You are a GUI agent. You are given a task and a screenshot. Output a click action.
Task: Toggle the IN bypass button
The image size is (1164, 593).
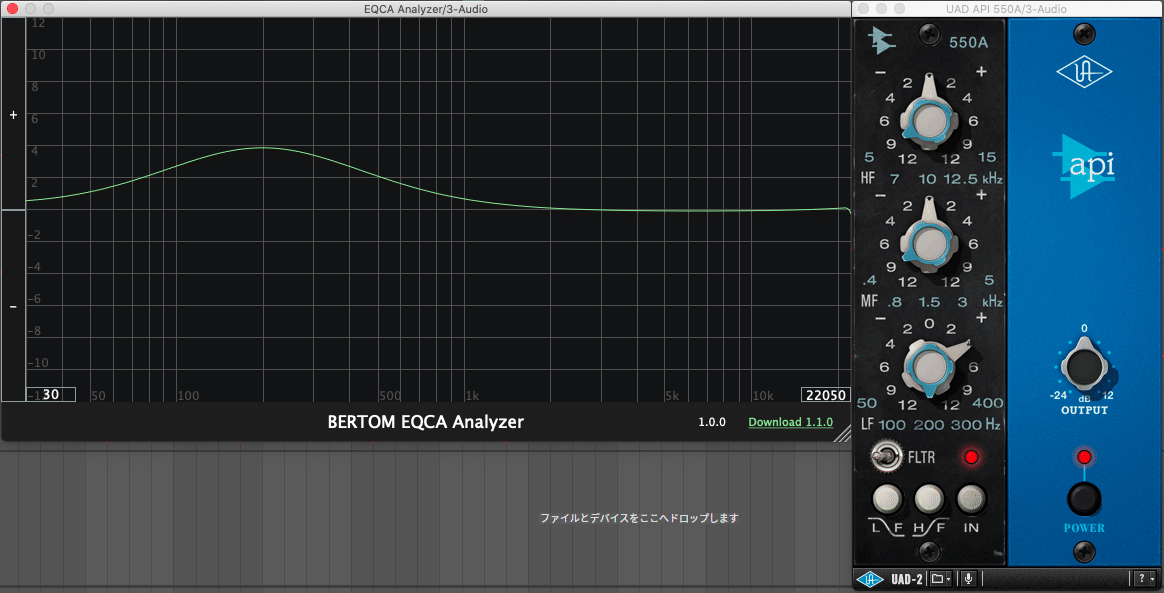click(x=971, y=499)
